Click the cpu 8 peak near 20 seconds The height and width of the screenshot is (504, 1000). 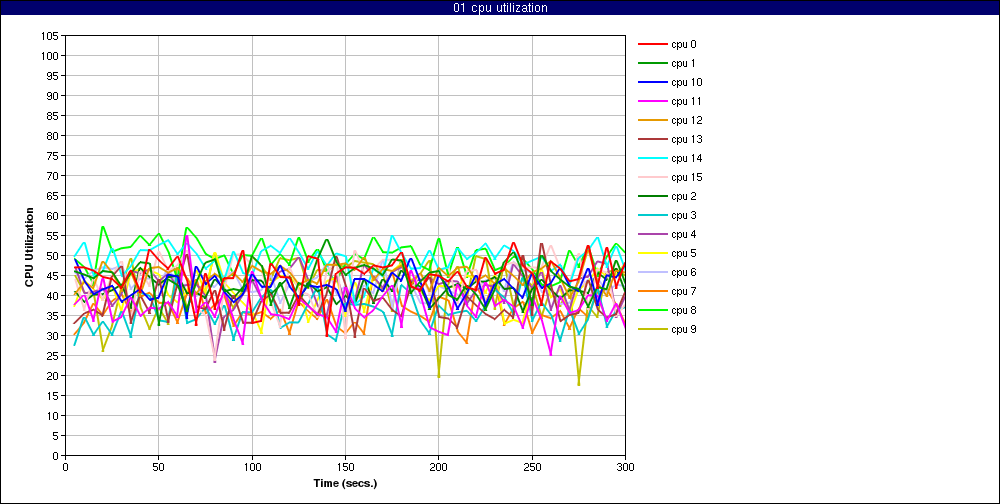point(103,227)
